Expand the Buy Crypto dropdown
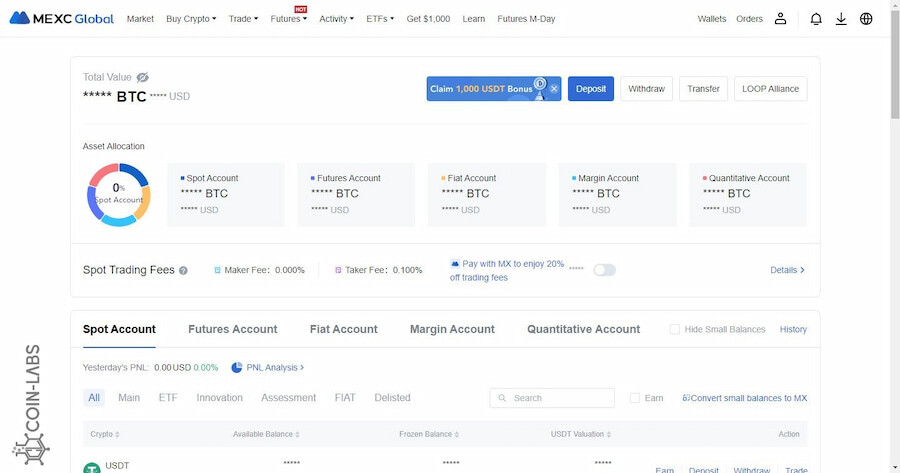Image resolution: width=900 pixels, height=473 pixels. pos(191,18)
